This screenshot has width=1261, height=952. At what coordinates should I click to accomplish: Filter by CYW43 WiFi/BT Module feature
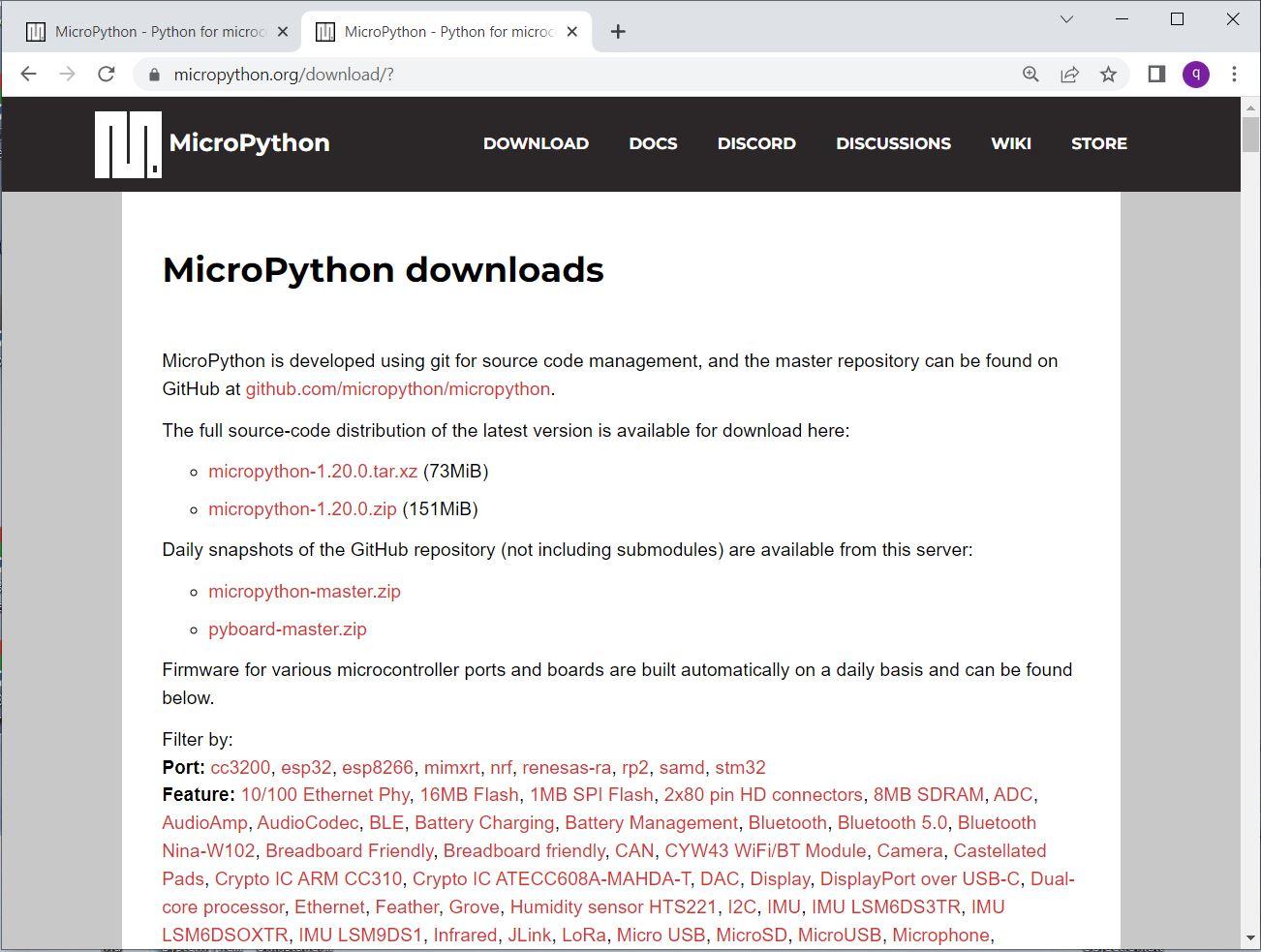tap(766, 851)
